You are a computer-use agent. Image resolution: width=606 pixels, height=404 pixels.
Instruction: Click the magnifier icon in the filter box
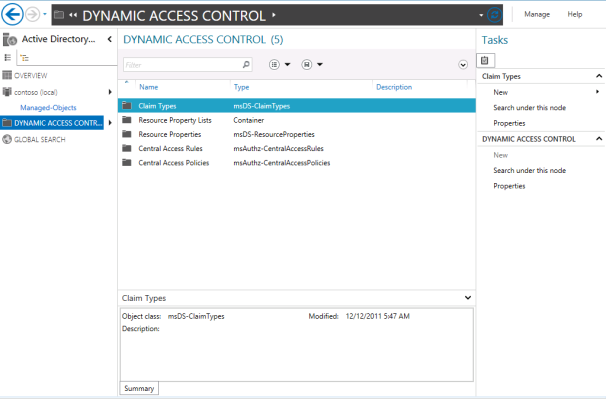point(246,65)
